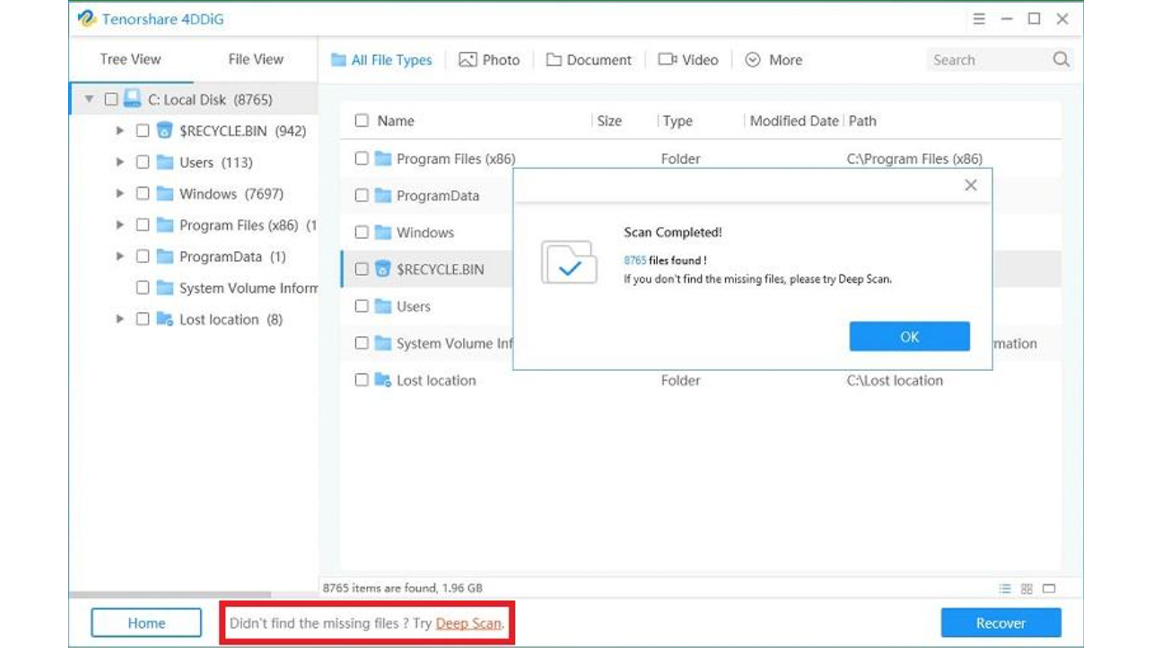This screenshot has height=648, width=1152.
Task: Click 'C:\Program Files (x86)' path cell
Action: 914,158
